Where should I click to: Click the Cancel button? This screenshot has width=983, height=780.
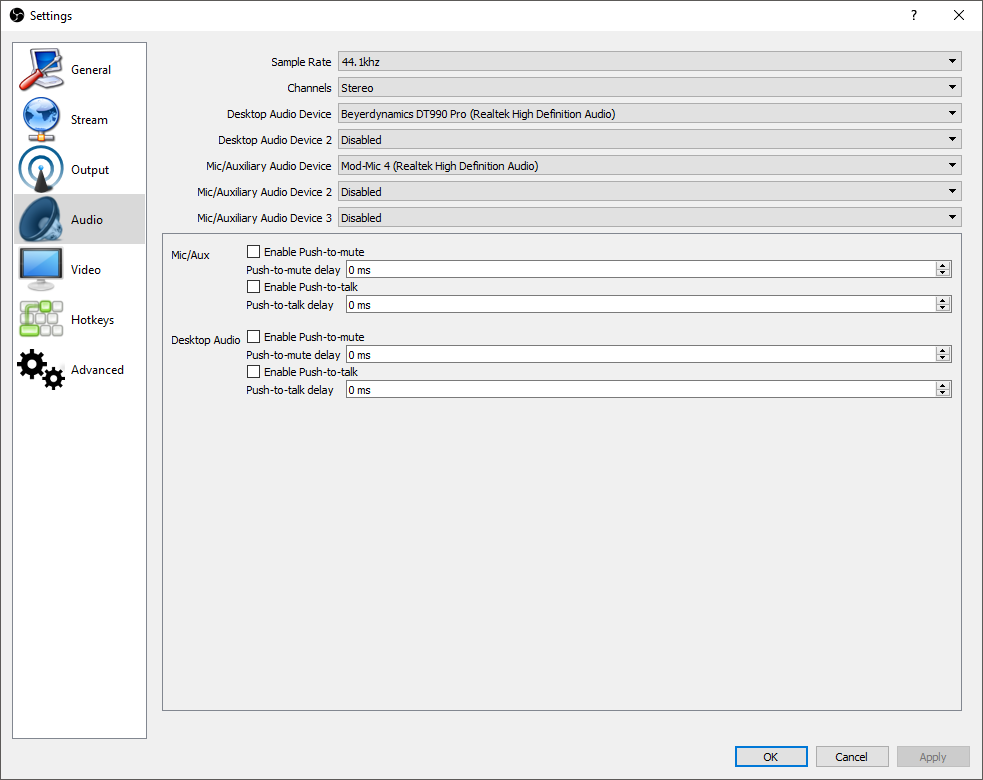tap(852, 757)
